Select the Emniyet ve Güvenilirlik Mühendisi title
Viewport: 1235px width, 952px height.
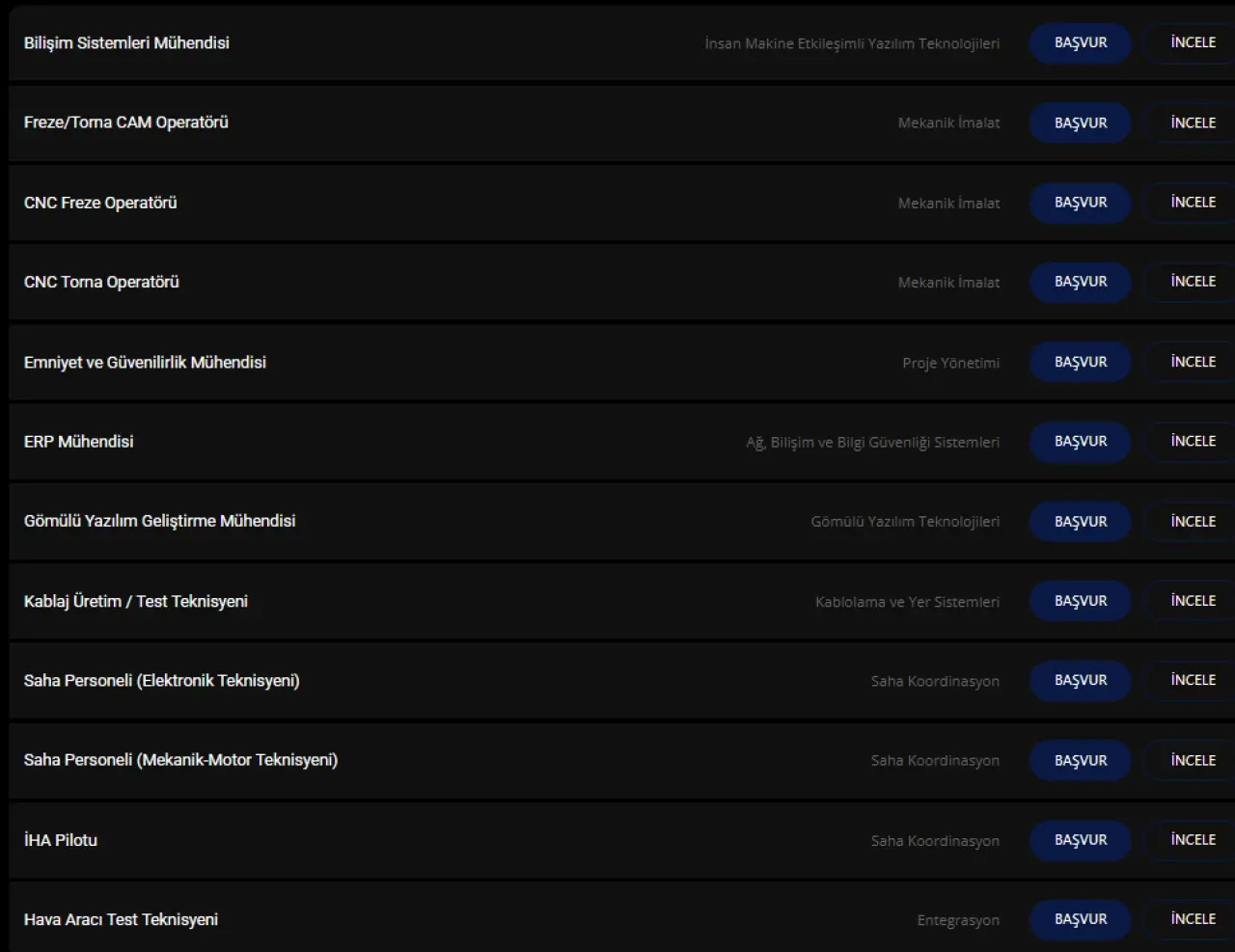(x=145, y=363)
